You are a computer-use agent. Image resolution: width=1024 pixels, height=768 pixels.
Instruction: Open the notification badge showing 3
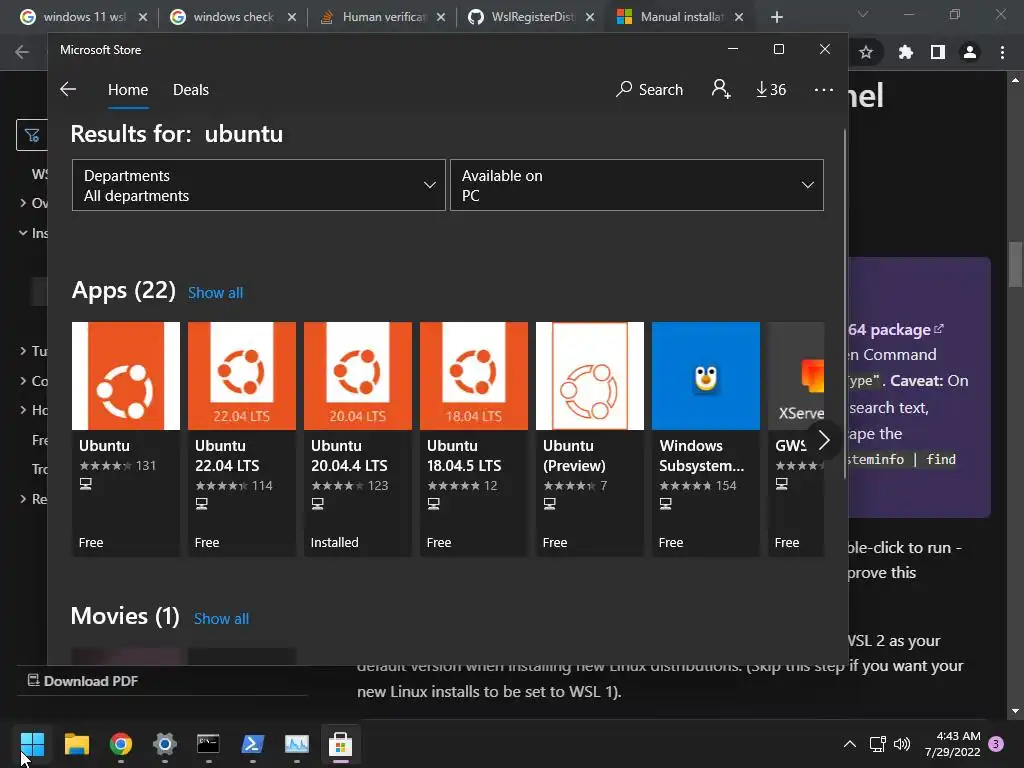coord(996,744)
